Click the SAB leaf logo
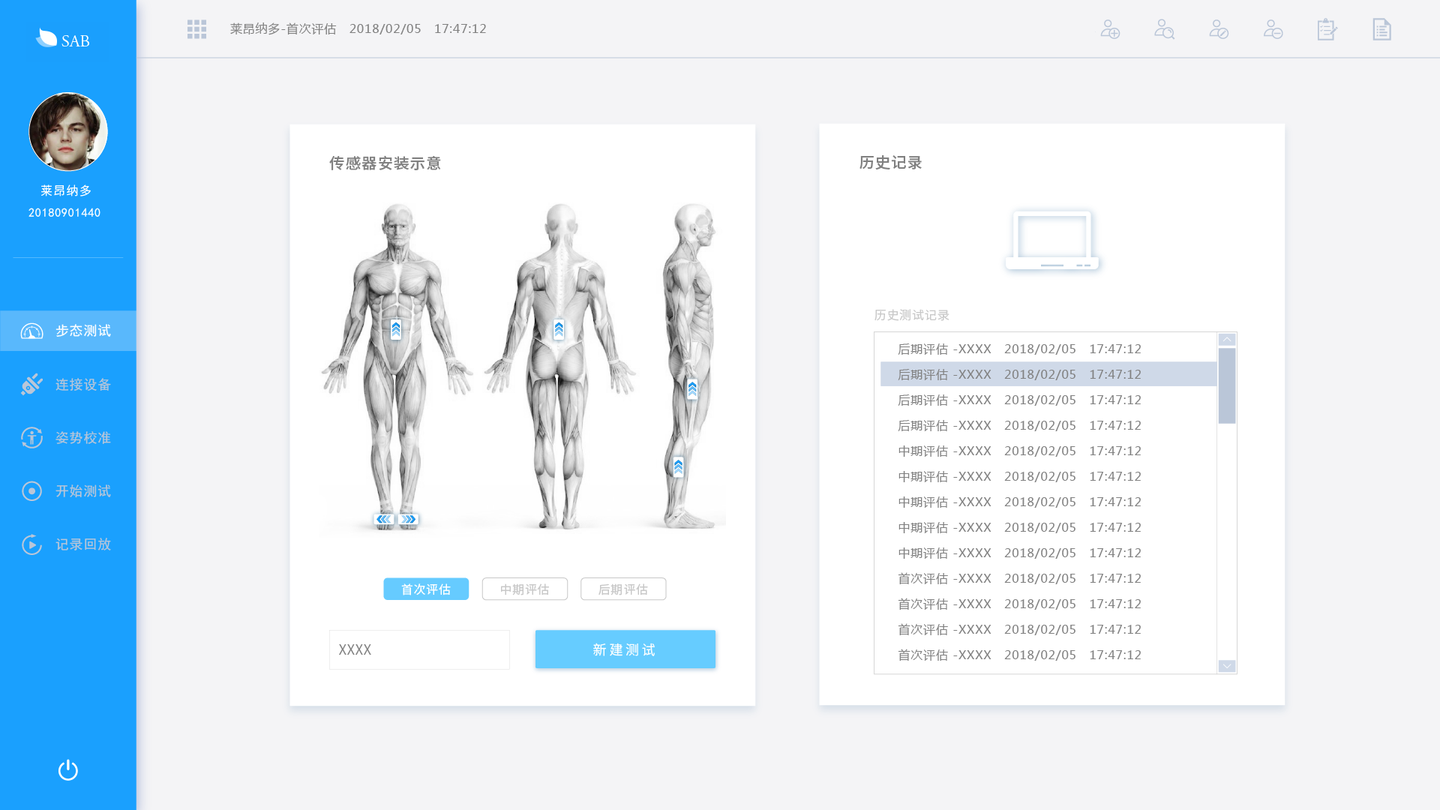This screenshot has height=810, width=1440. click(63, 39)
